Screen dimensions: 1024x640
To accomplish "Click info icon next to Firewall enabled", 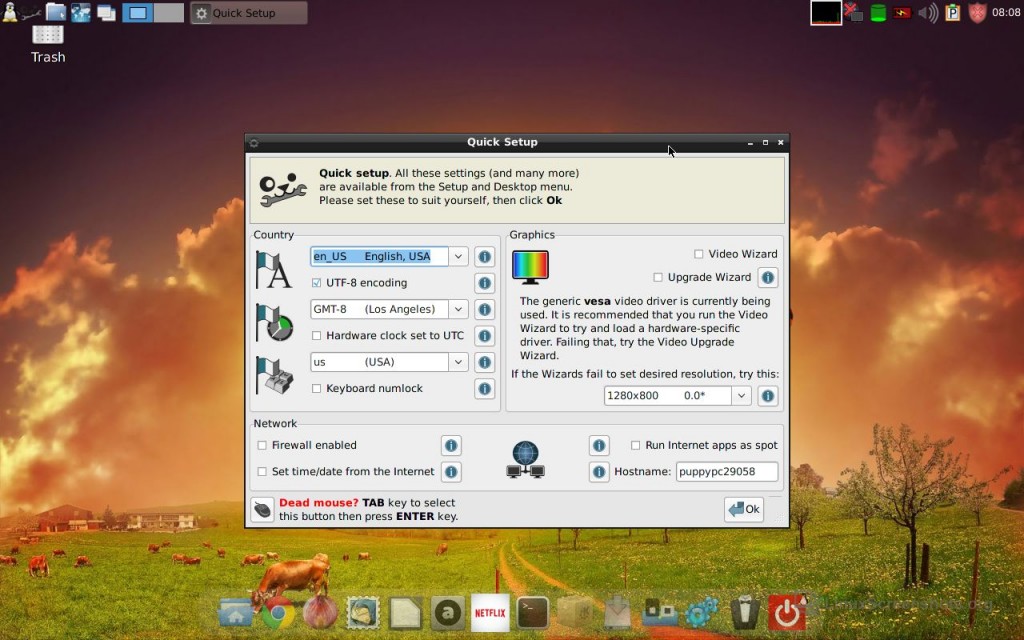I will coord(451,446).
